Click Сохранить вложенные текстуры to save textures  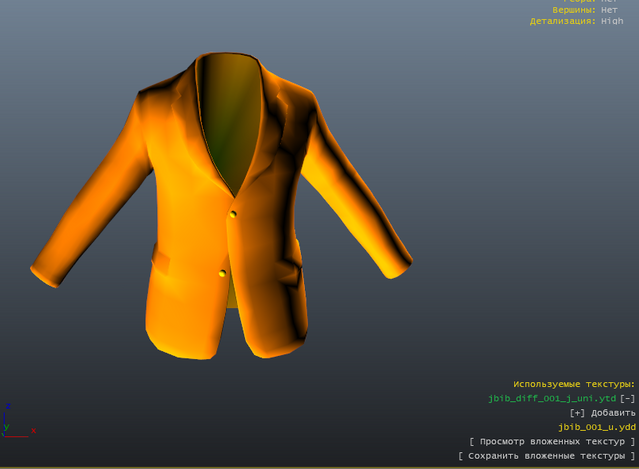[546, 455]
